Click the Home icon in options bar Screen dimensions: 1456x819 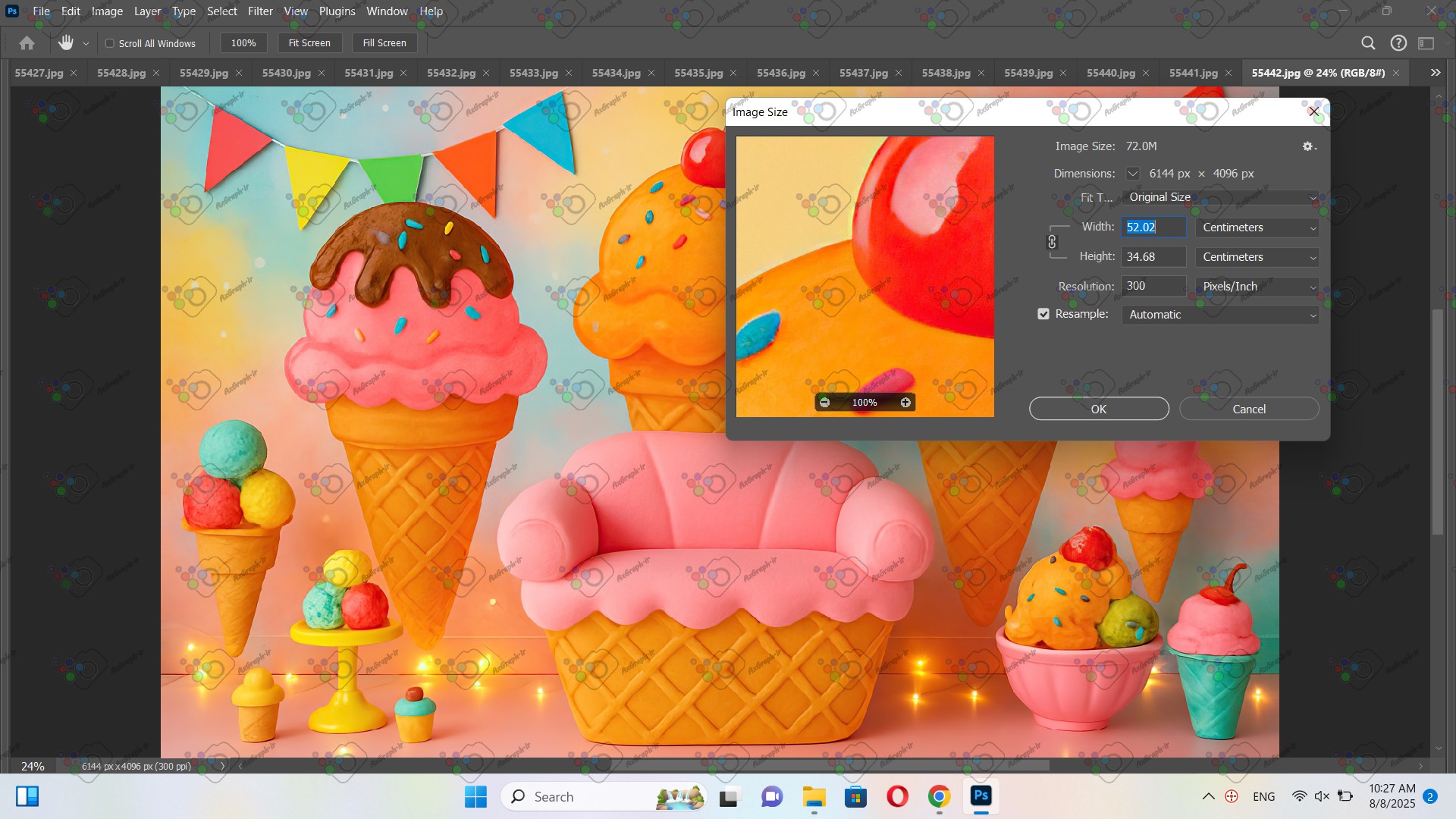(27, 43)
